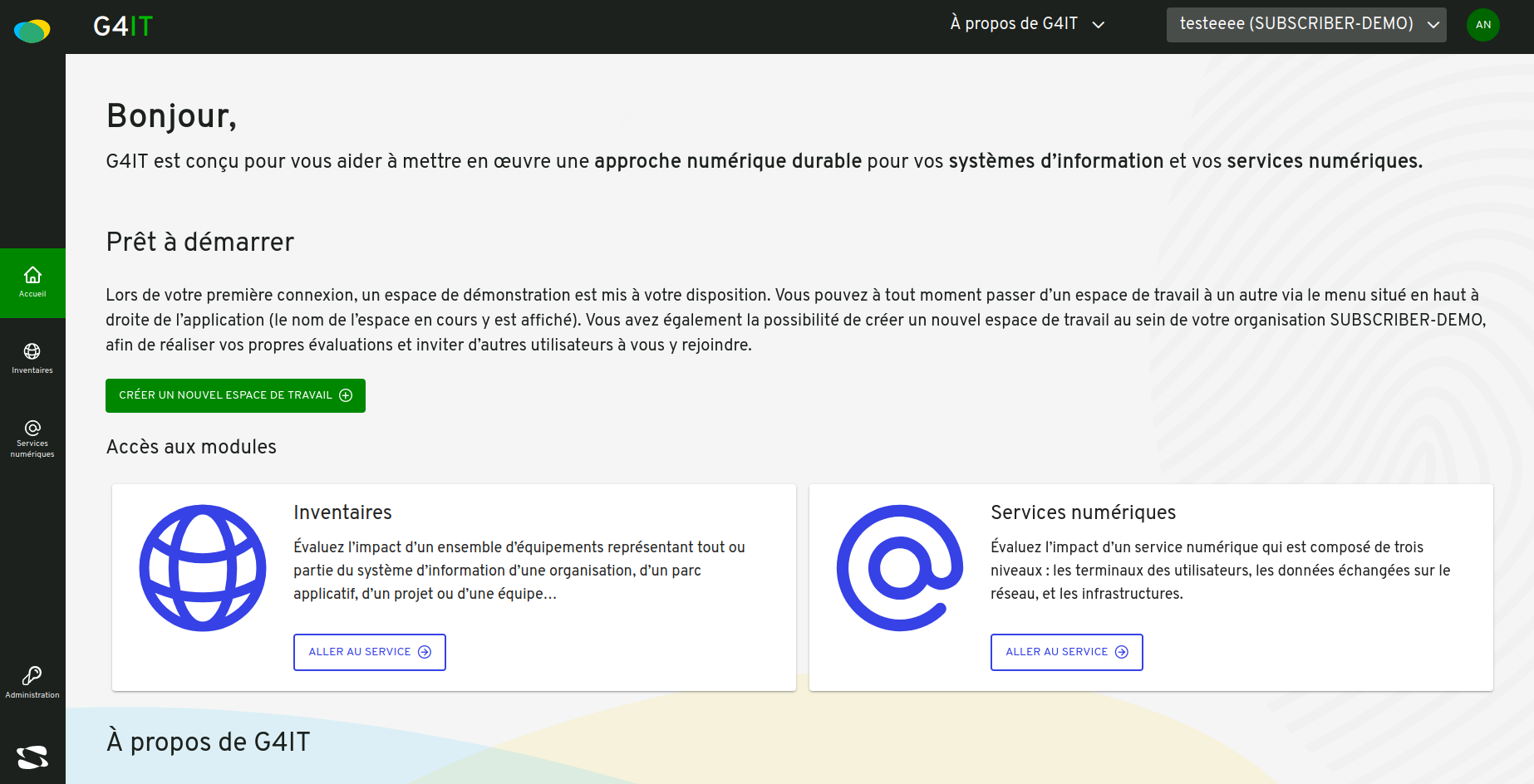Screen dimensions: 1534x784
Task: Open the Accueil home sidebar item
Action: pyautogui.click(x=32, y=283)
